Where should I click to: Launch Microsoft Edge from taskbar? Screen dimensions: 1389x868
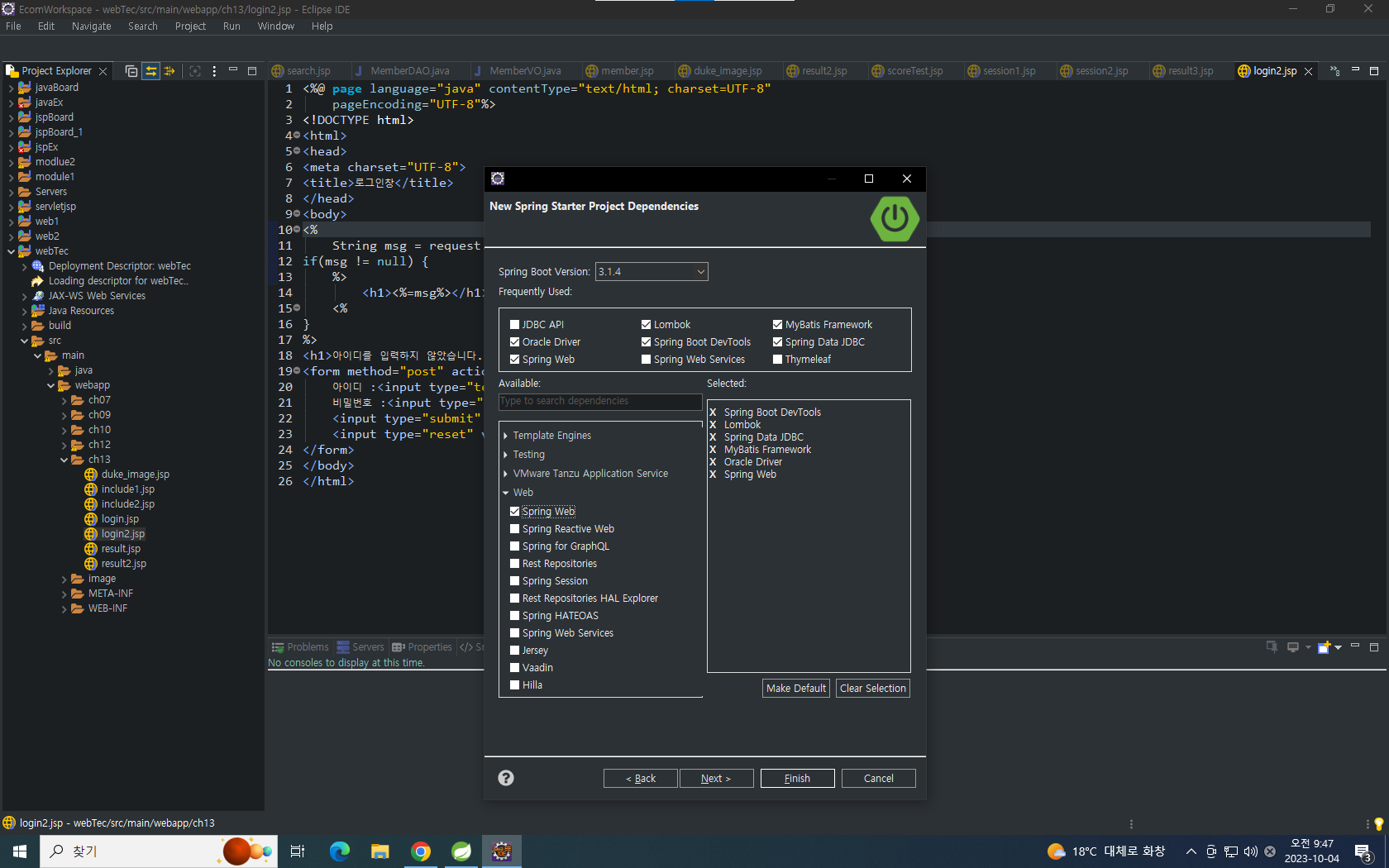[x=339, y=851]
